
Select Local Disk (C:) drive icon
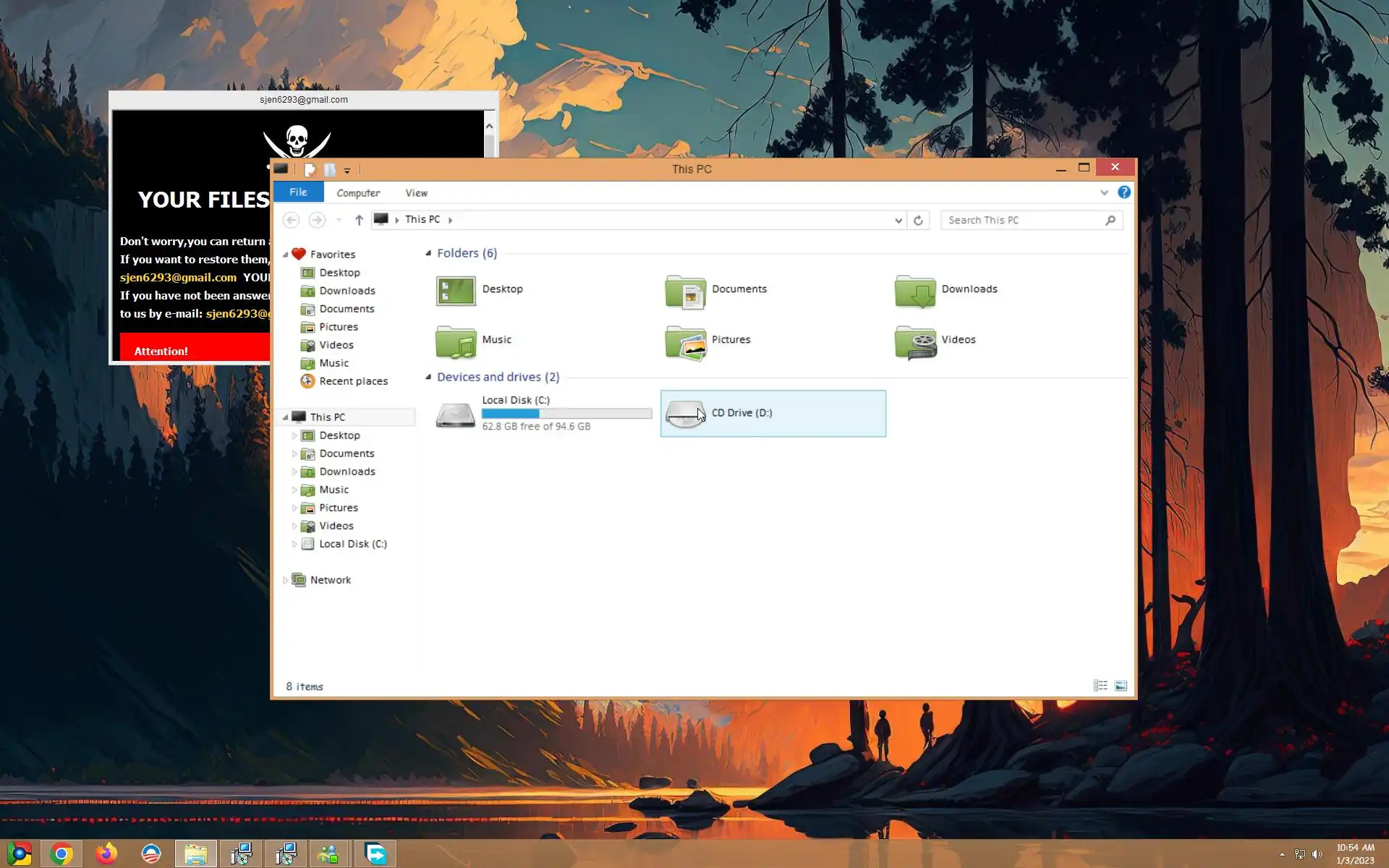[456, 414]
